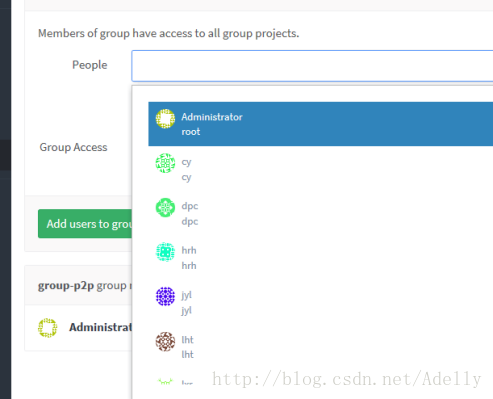
Task: Click the partially visible avatar below lht
Action: click(165, 382)
